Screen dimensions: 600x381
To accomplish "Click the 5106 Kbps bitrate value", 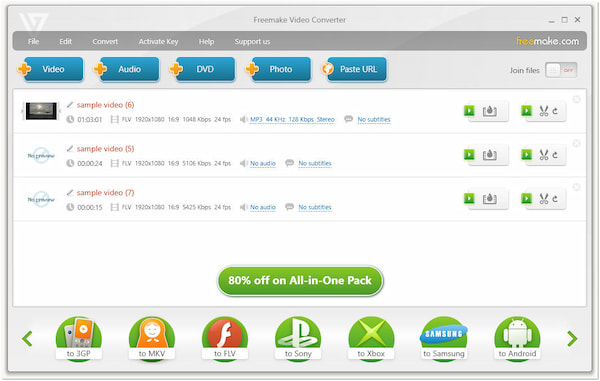I will click(x=197, y=163).
